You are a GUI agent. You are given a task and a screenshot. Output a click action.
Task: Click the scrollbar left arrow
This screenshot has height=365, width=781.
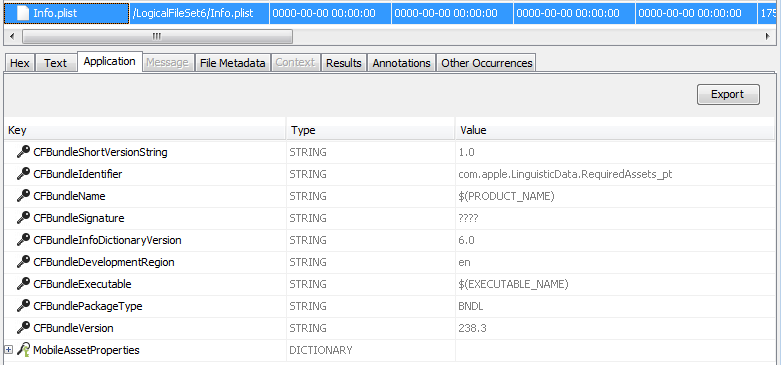coord(12,36)
